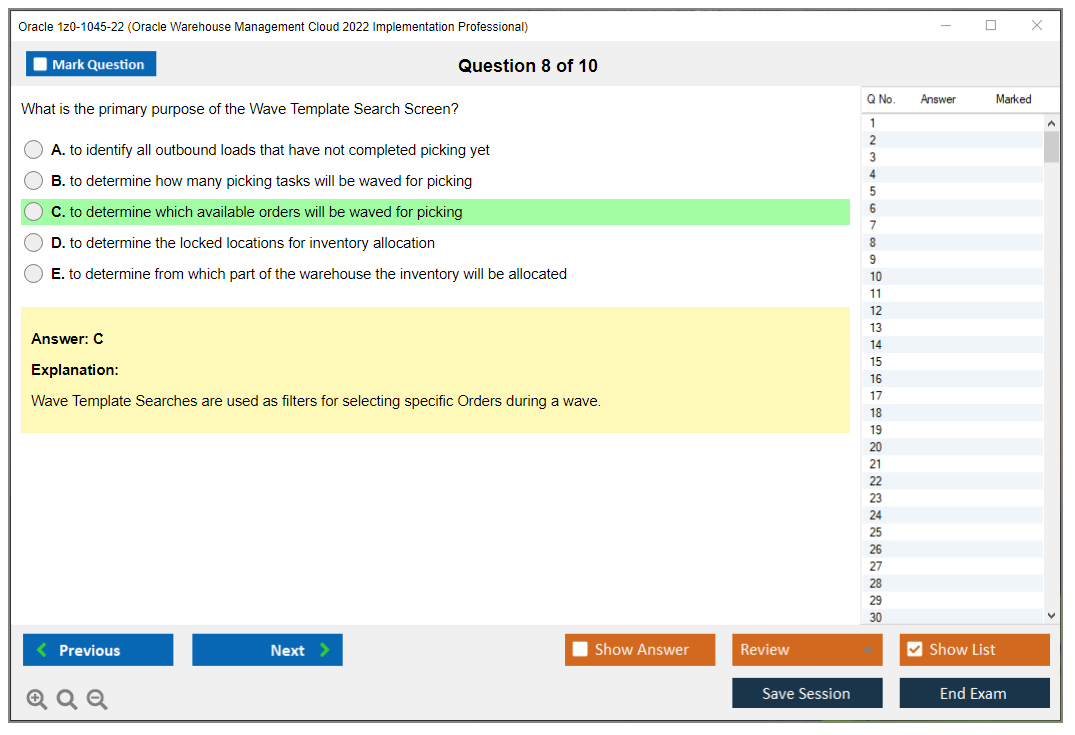Click the question list scrollbar down arrow

(x=1050, y=616)
